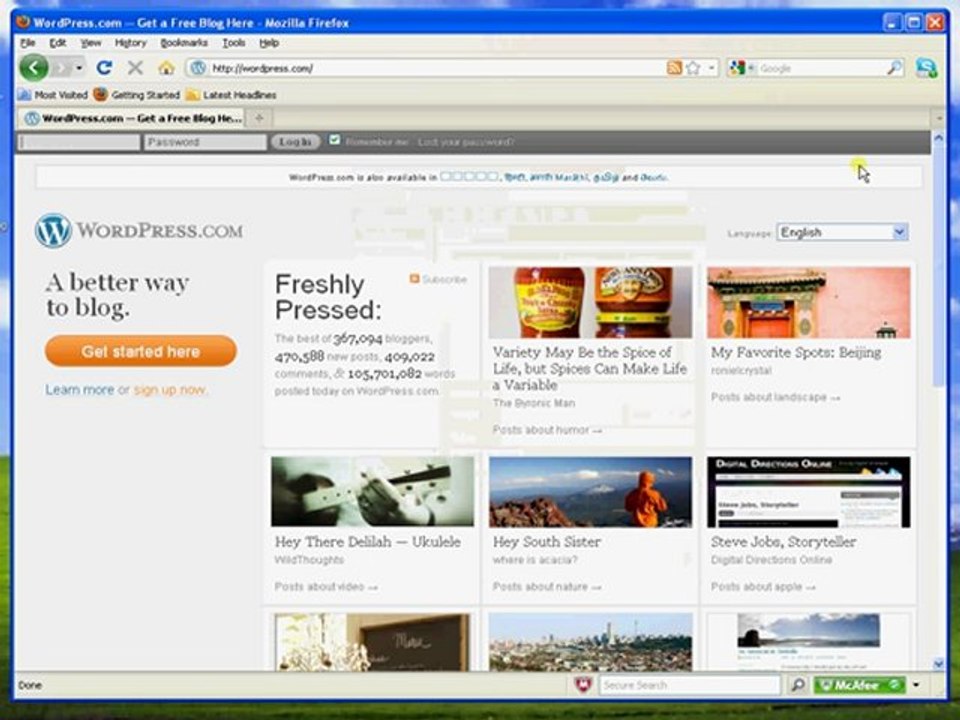Click the Skype toolbar icon
This screenshot has height=720, width=960.
[x=926, y=68]
